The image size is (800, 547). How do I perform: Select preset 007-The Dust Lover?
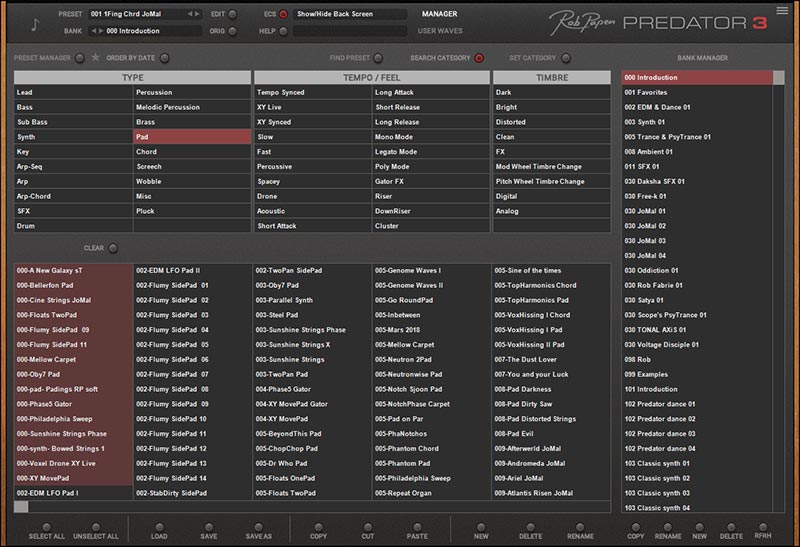click(x=551, y=359)
